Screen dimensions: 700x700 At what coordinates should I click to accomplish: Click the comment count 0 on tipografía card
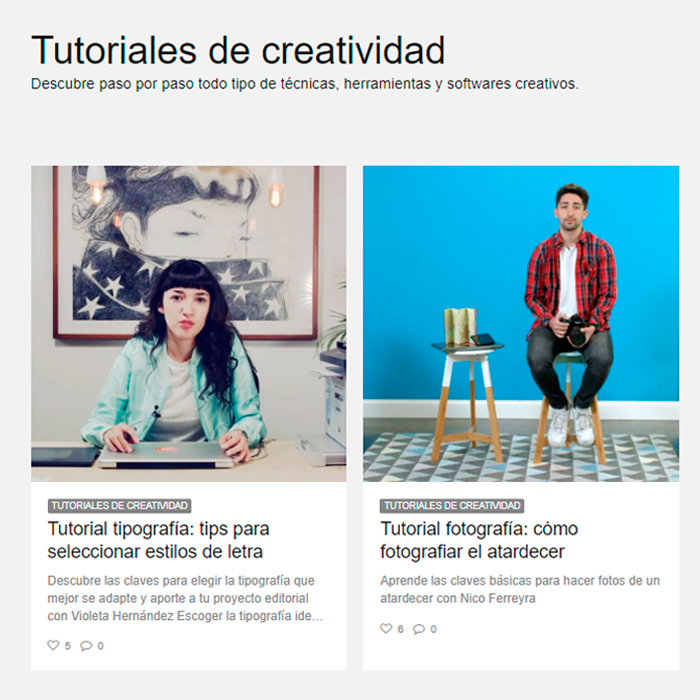point(100,646)
